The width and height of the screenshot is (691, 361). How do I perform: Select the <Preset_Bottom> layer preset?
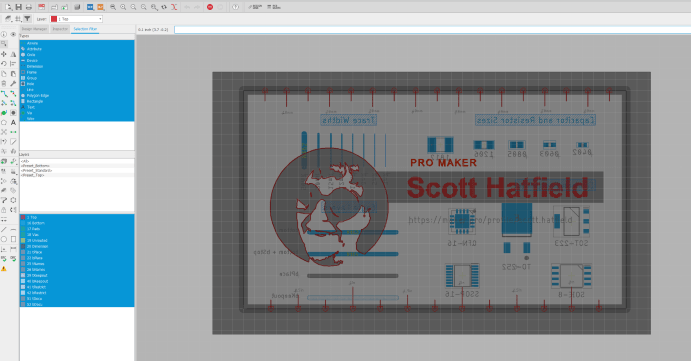[x=77, y=166]
